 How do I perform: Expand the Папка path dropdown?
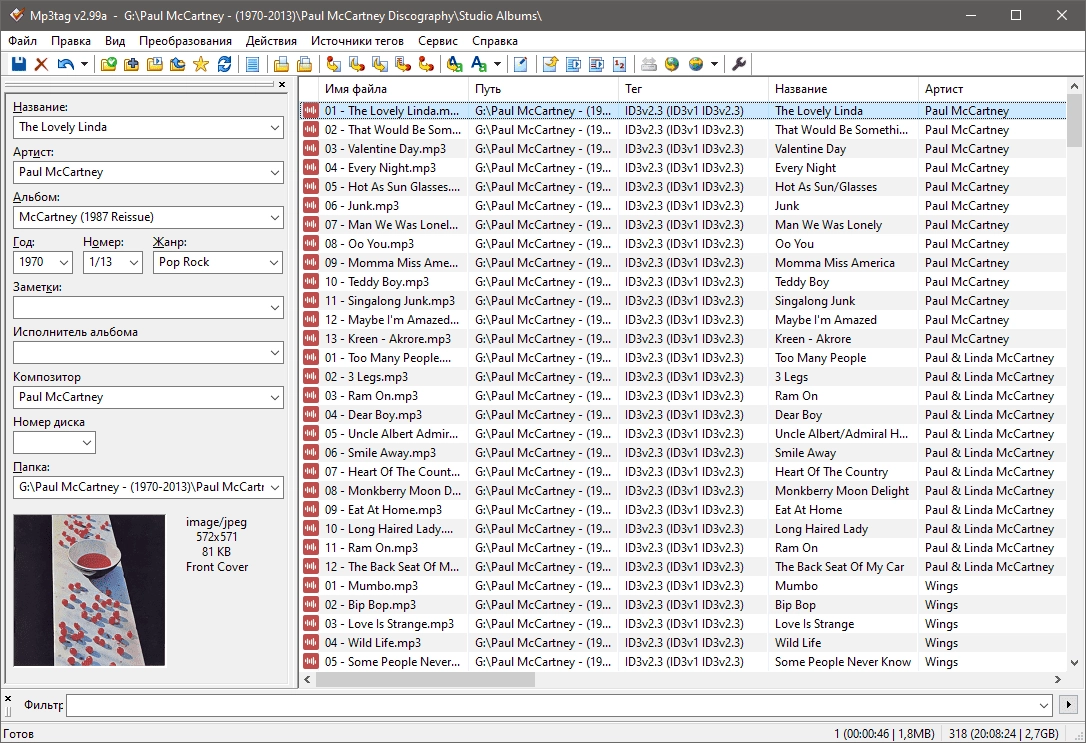tap(274, 487)
